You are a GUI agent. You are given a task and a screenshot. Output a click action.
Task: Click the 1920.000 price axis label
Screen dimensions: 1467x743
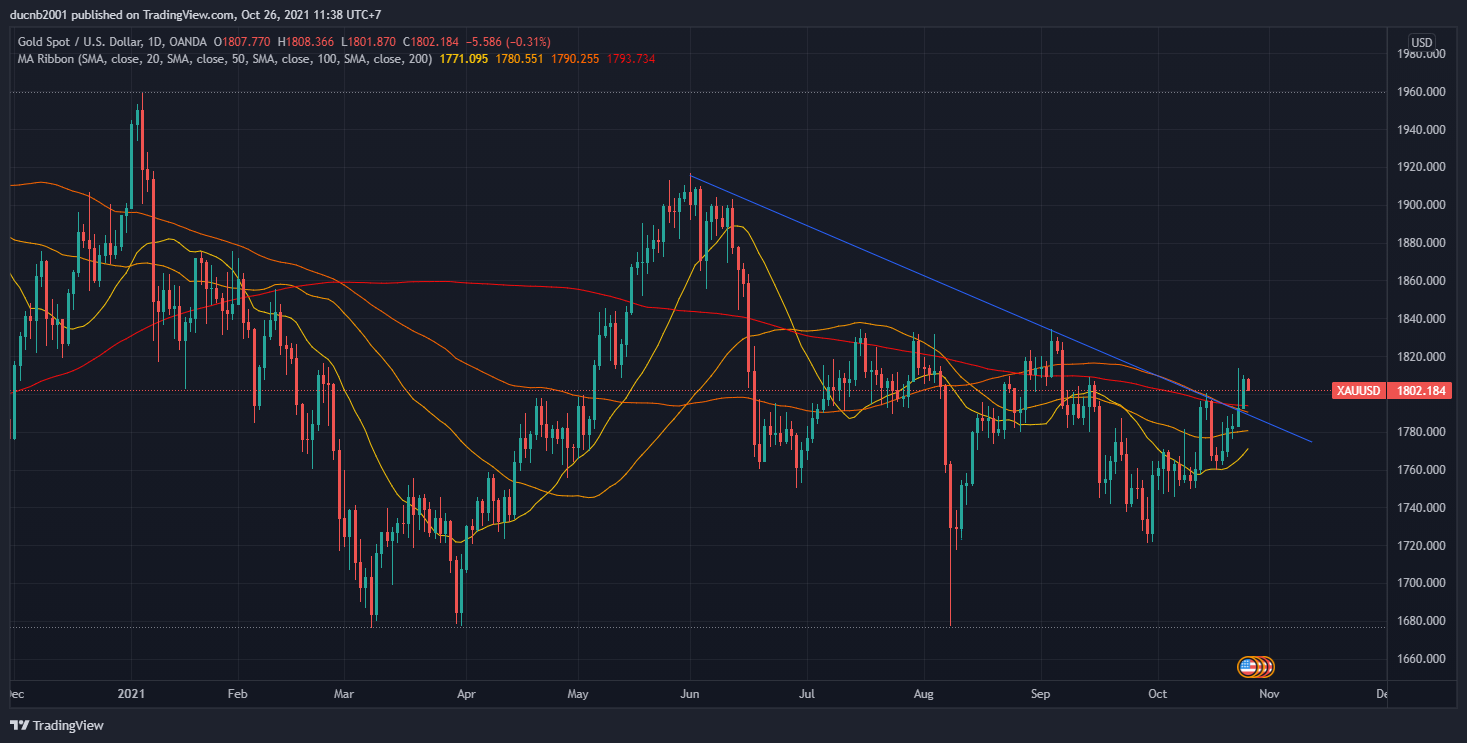[1419, 167]
